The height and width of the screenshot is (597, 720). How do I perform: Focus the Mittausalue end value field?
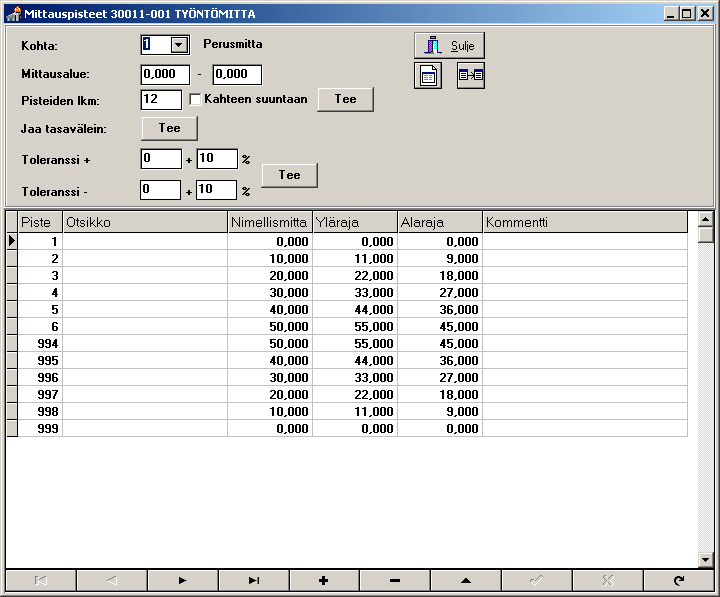[237, 74]
